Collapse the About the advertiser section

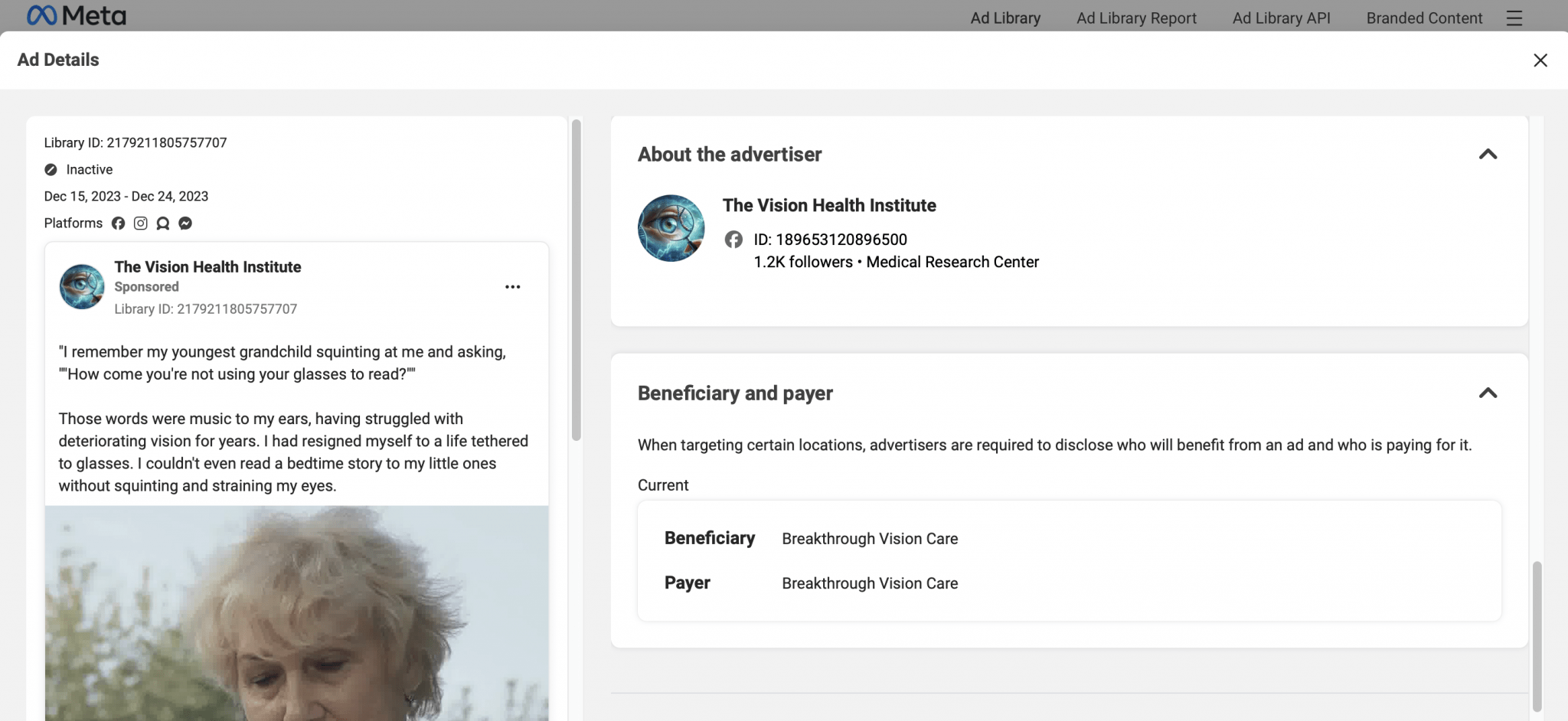pyautogui.click(x=1487, y=155)
